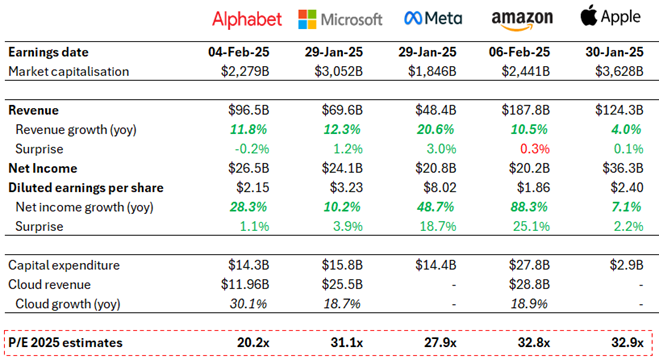
Task: Click the Apple logo icon
Action: pyautogui.click(x=588, y=16)
